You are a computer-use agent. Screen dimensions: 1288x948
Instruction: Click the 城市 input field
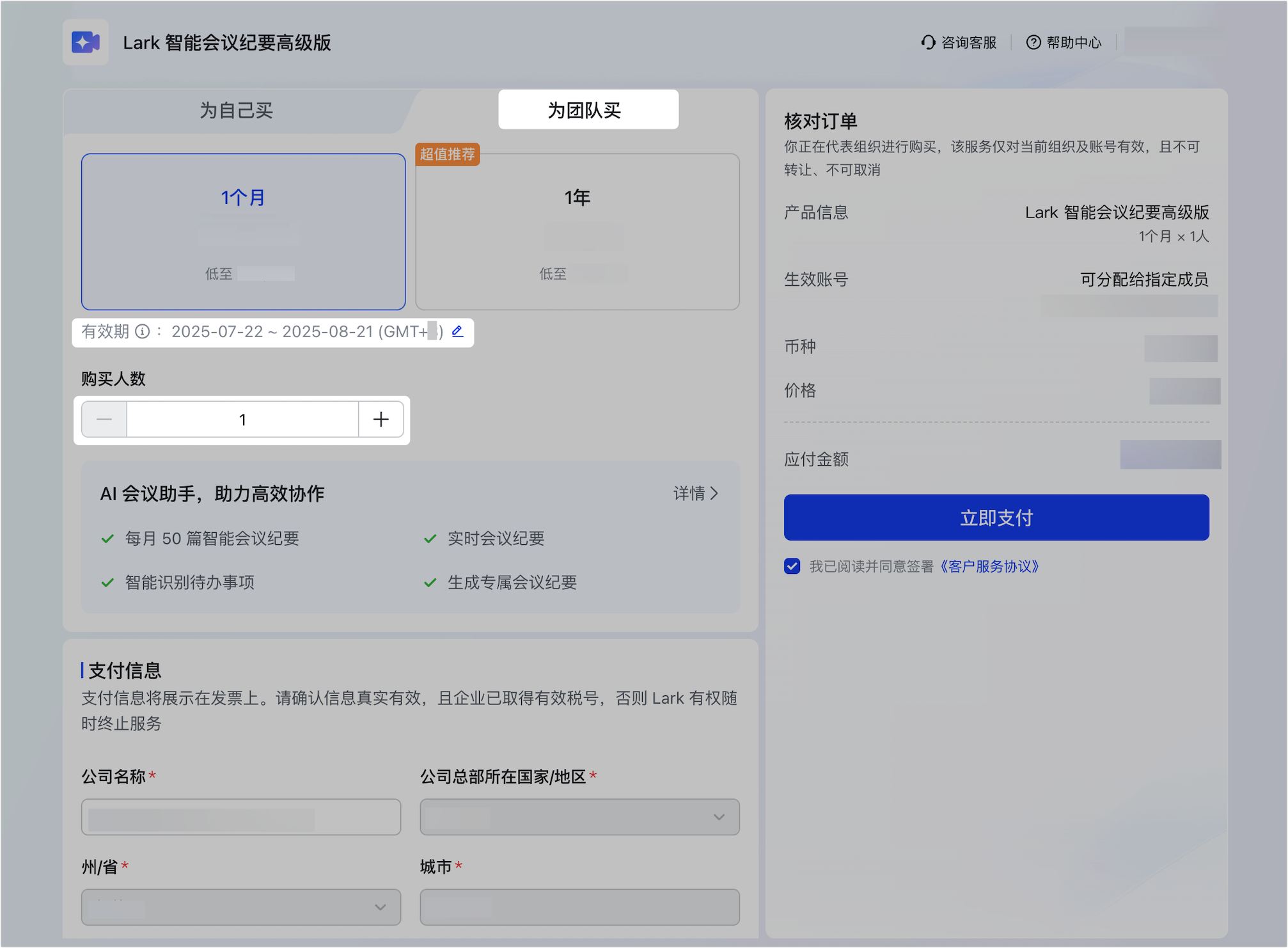tap(580, 907)
